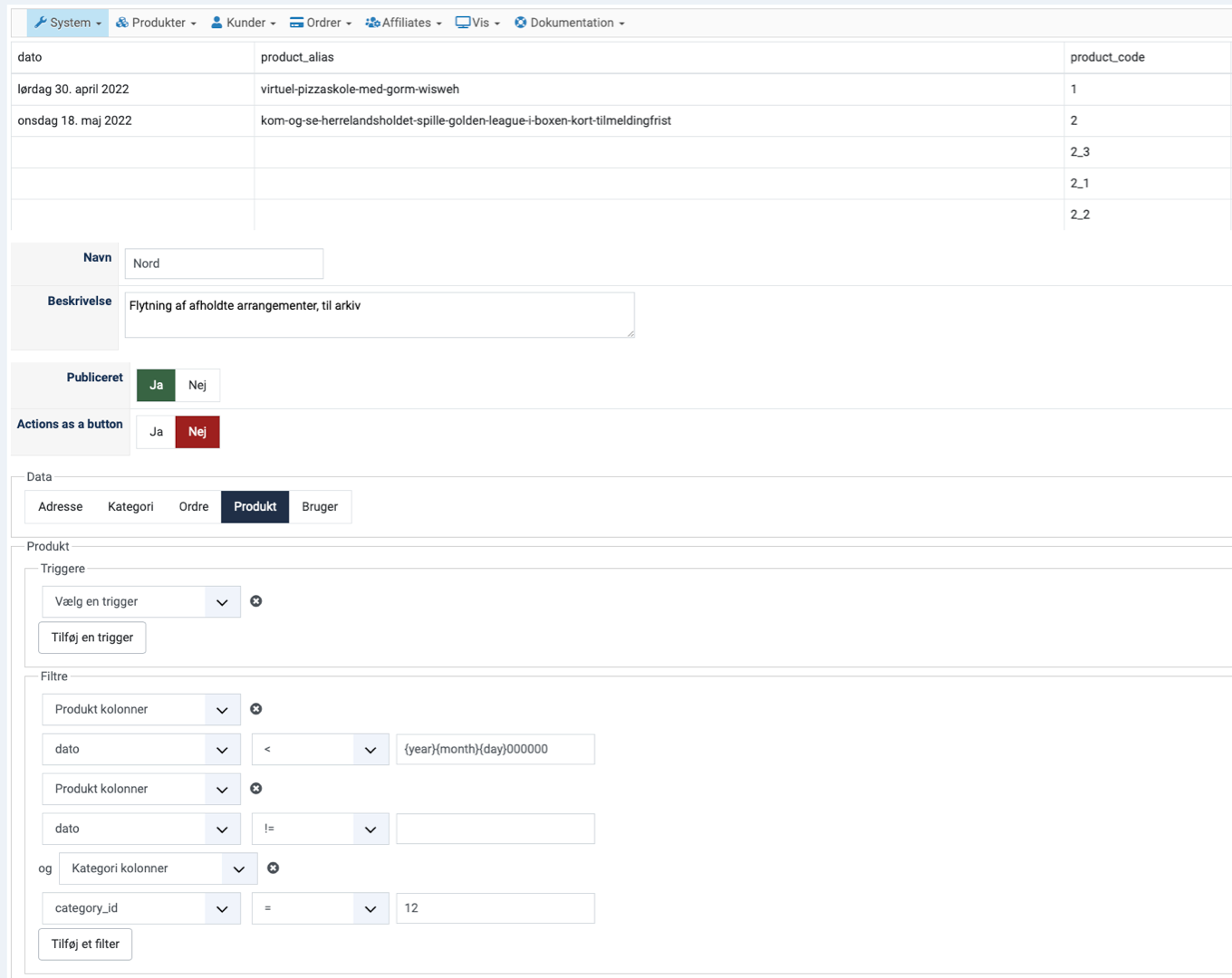The height and width of the screenshot is (978, 1232).
Task: Click the group icon beside Affiliates
Action: pyautogui.click(x=372, y=23)
